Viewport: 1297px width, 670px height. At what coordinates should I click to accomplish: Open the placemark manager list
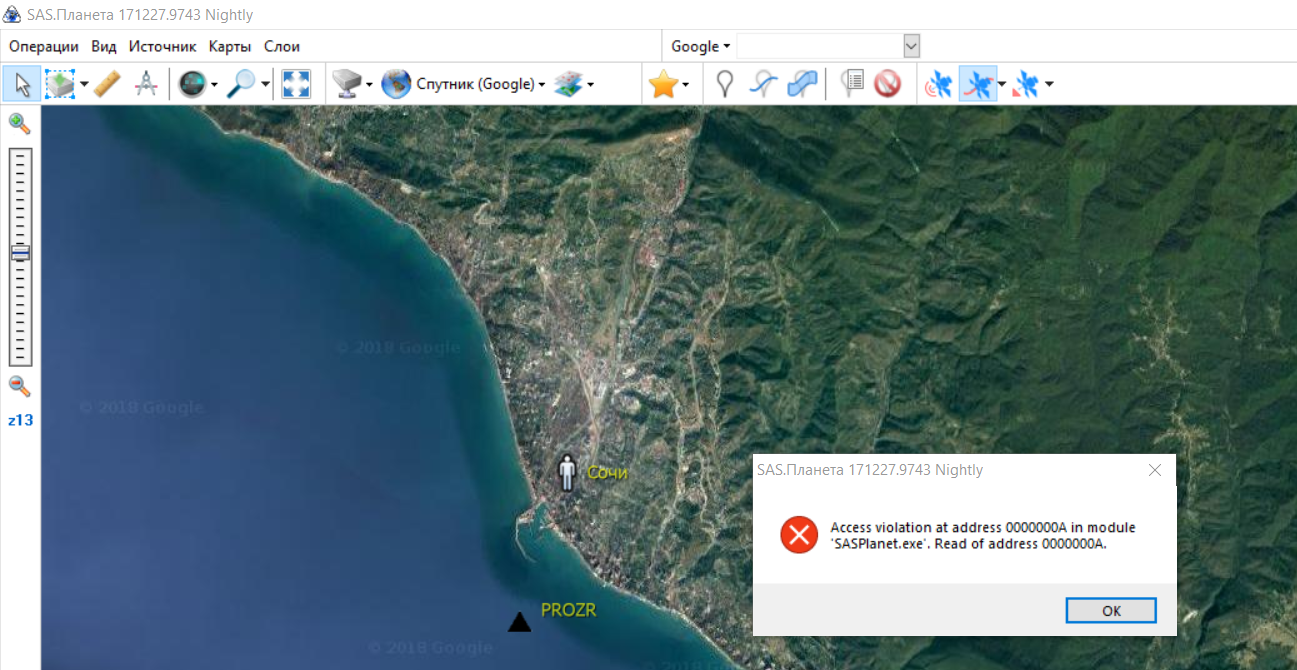tap(851, 84)
